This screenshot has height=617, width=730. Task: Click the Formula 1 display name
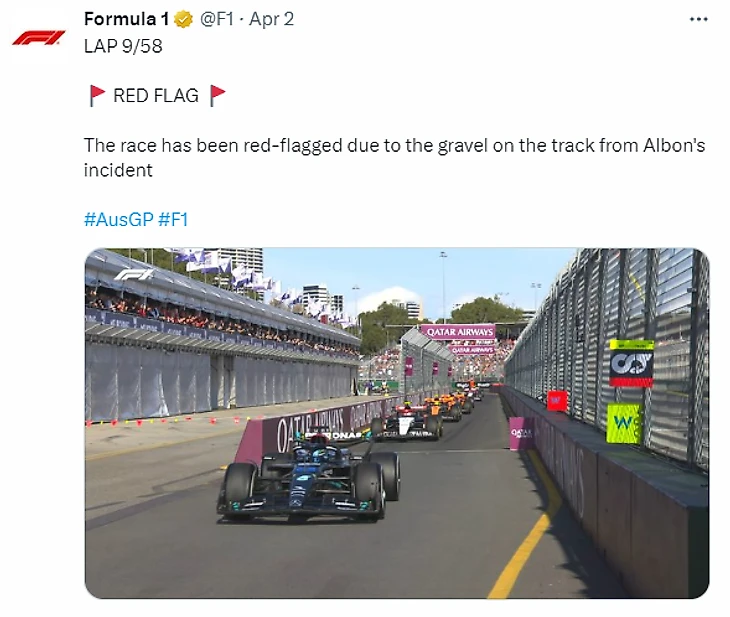[x=126, y=19]
